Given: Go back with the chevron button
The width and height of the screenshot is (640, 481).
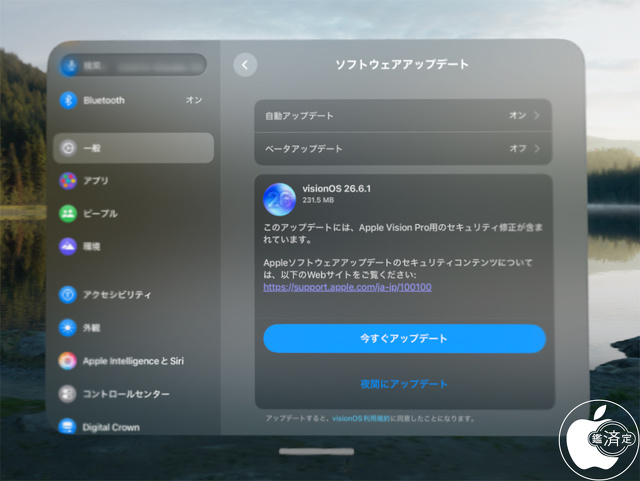Looking at the screenshot, I should [x=245, y=65].
